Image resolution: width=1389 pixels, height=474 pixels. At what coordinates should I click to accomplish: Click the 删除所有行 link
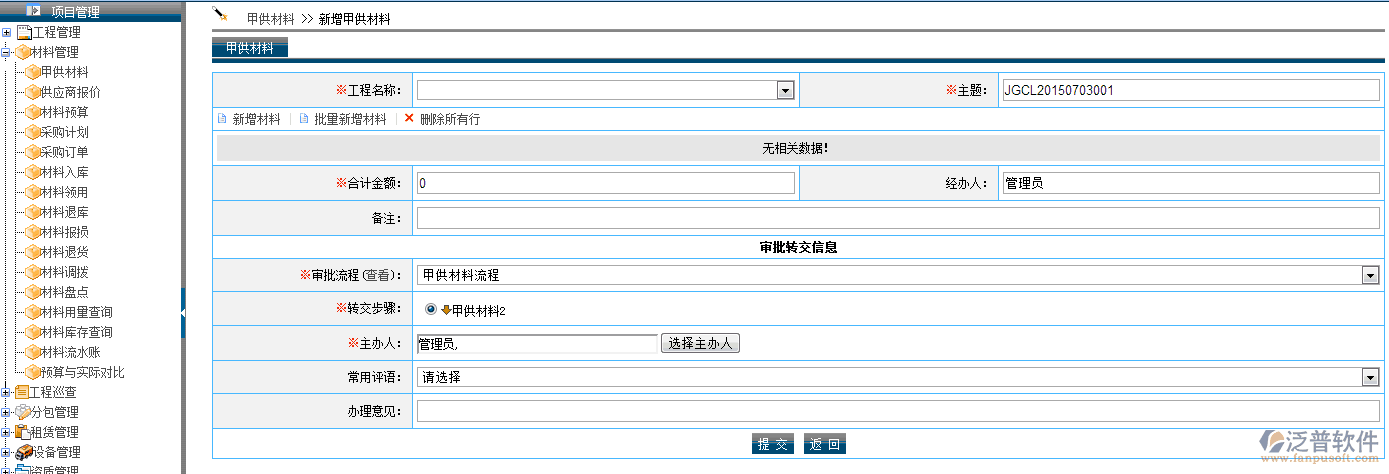coord(450,119)
